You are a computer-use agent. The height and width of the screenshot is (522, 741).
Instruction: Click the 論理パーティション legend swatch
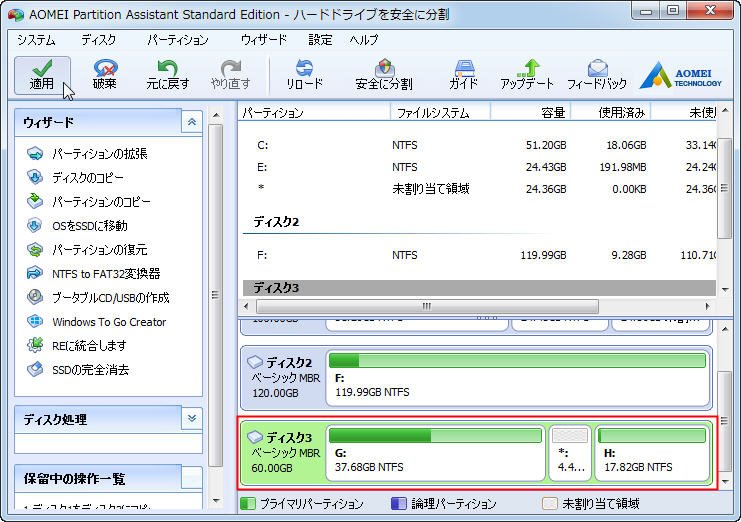tap(399, 504)
